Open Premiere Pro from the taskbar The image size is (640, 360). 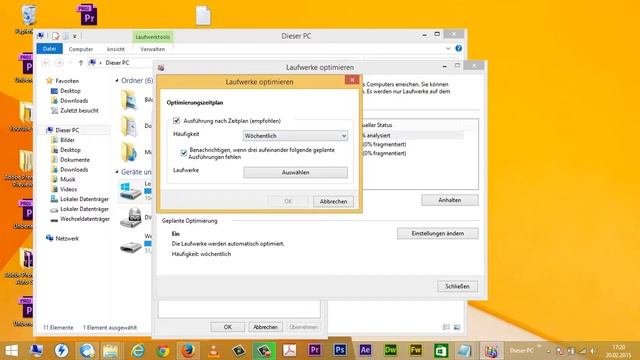[x=315, y=351]
